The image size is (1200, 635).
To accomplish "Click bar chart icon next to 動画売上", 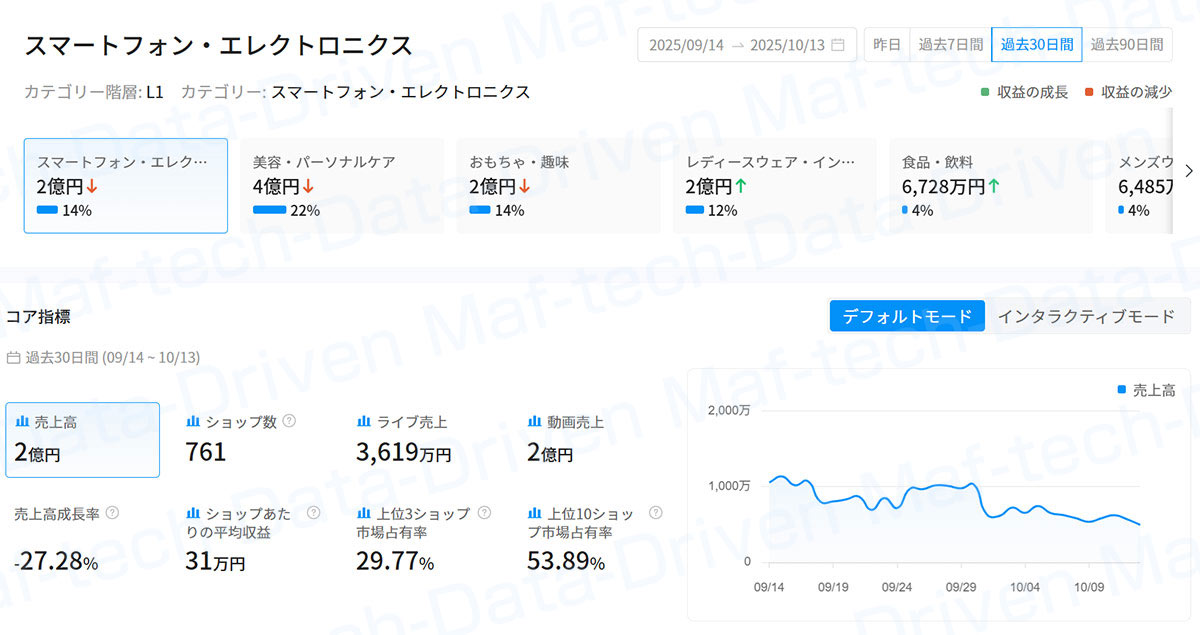I will tap(535, 422).
